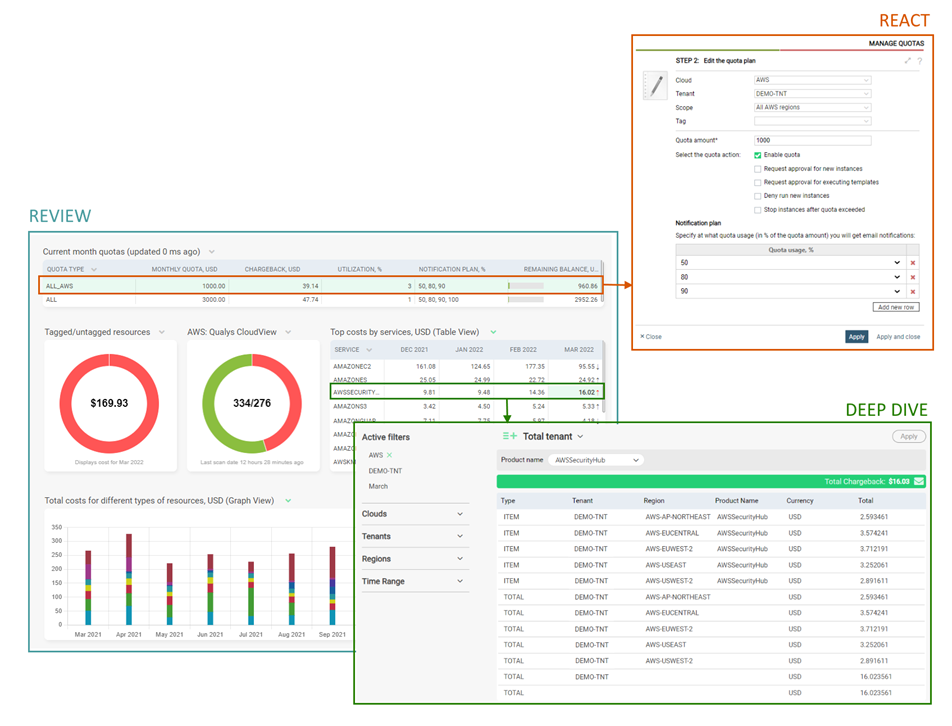952x726 pixels.
Task: Remove the AWS active filter
Action: 389,455
